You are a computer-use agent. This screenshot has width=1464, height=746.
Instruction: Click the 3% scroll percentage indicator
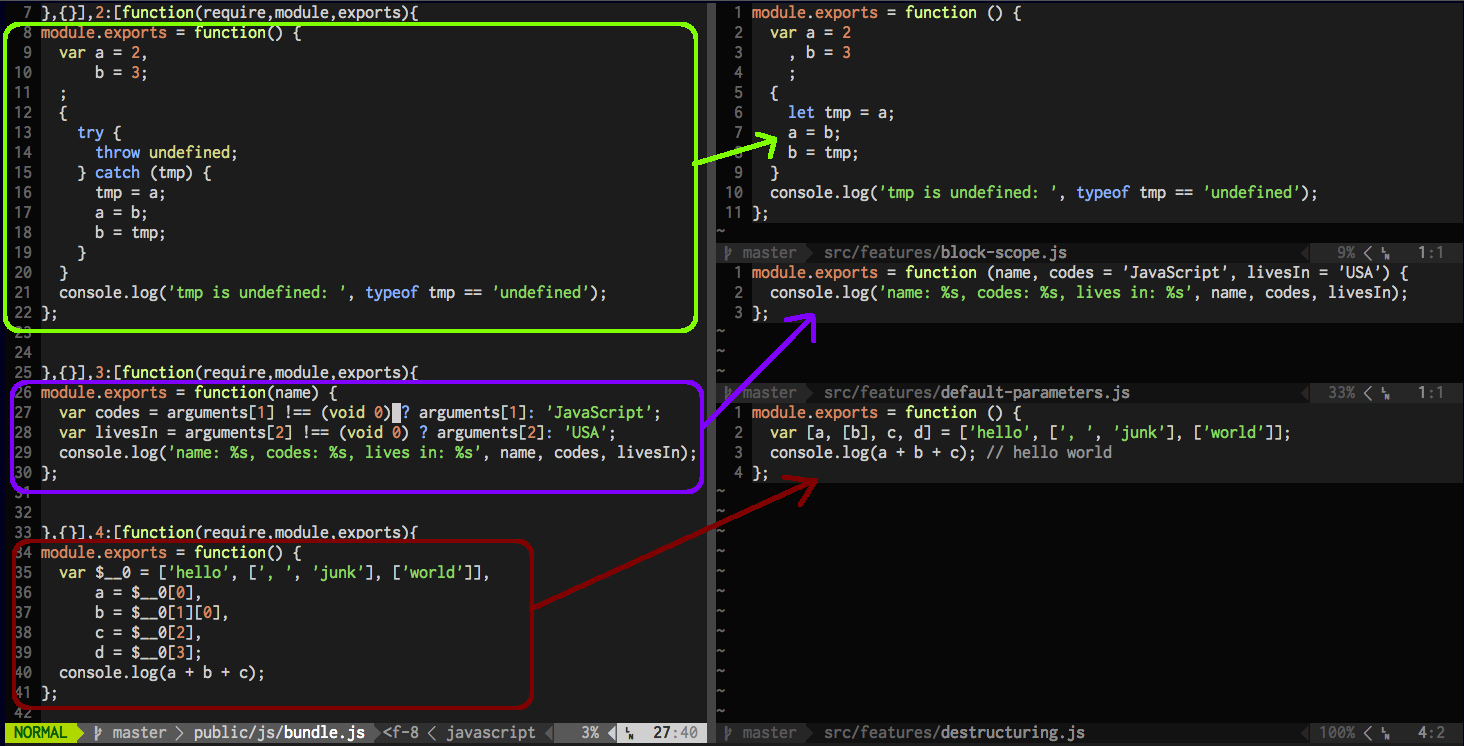coord(590,733)
